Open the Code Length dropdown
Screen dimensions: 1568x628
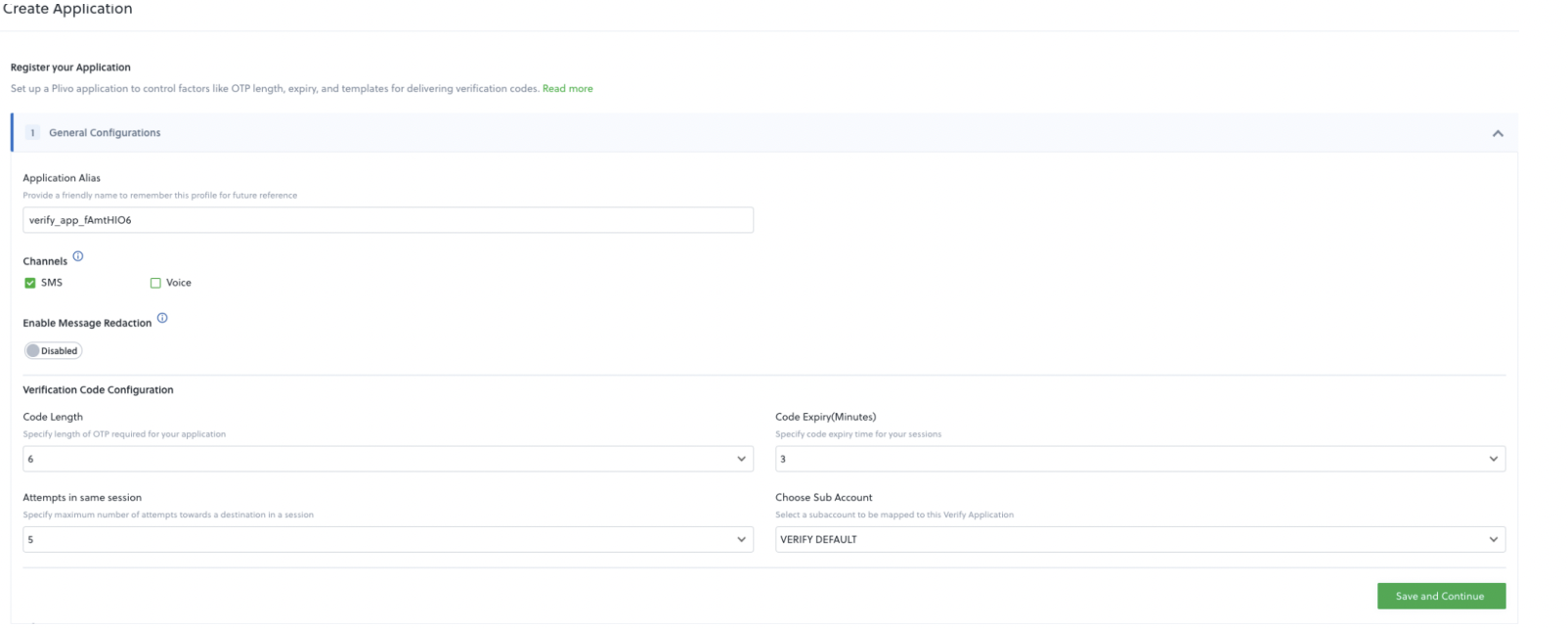click(x=387, y=459)
